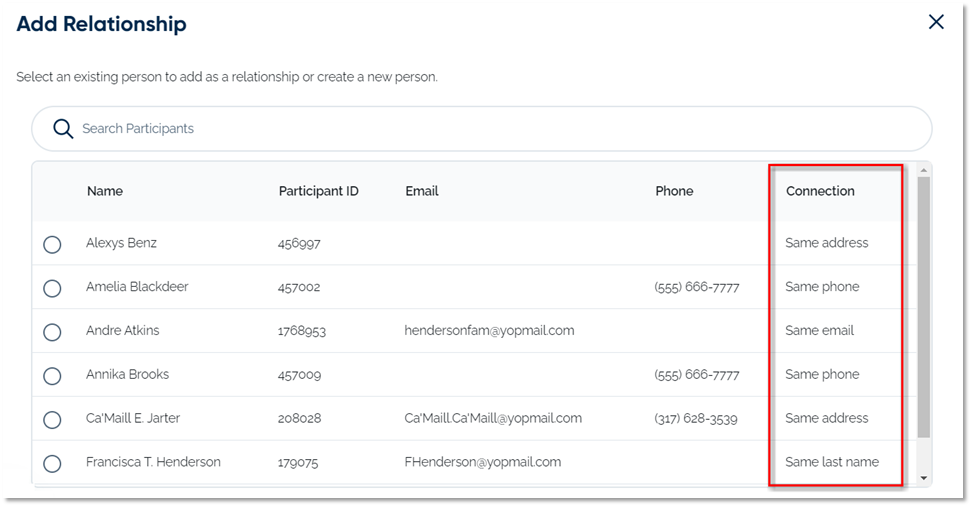Click the Same last name connection cell
The height and width of the screenshot is (507, 972).
pos(832,462)
